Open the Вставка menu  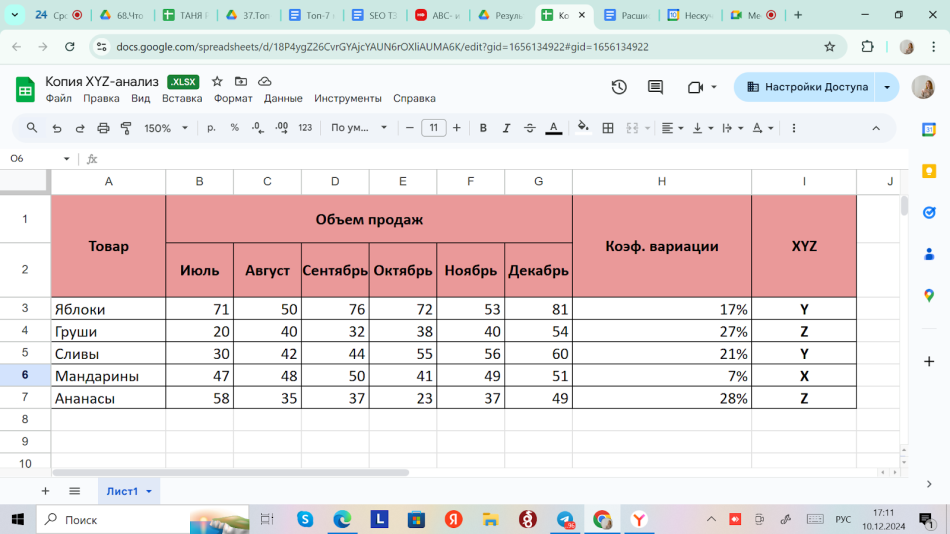[x=182, y=98]
